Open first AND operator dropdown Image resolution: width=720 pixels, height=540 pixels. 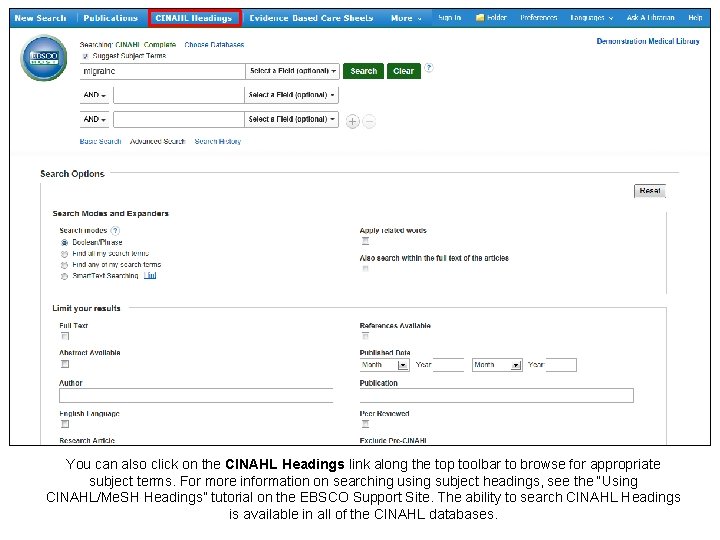95,95
